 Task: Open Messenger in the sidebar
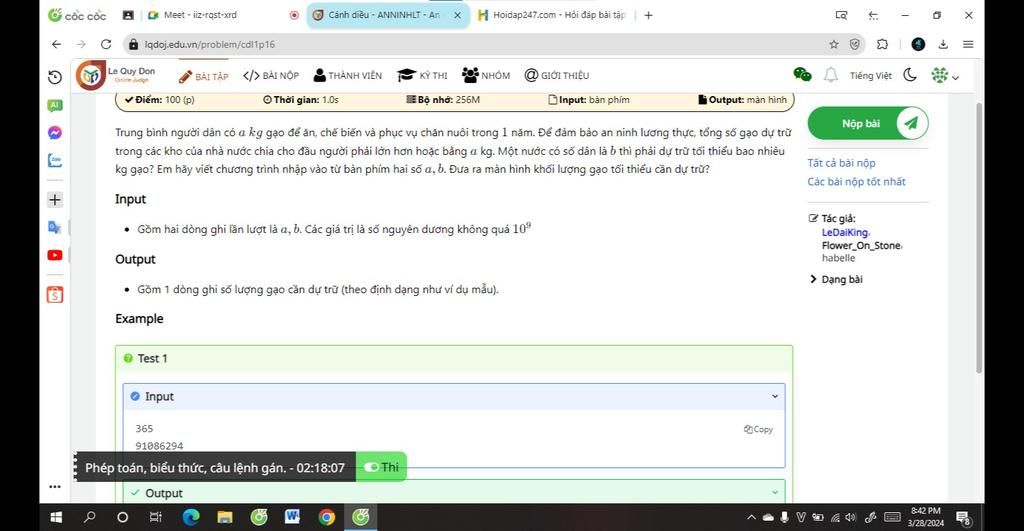coord(55,133)
